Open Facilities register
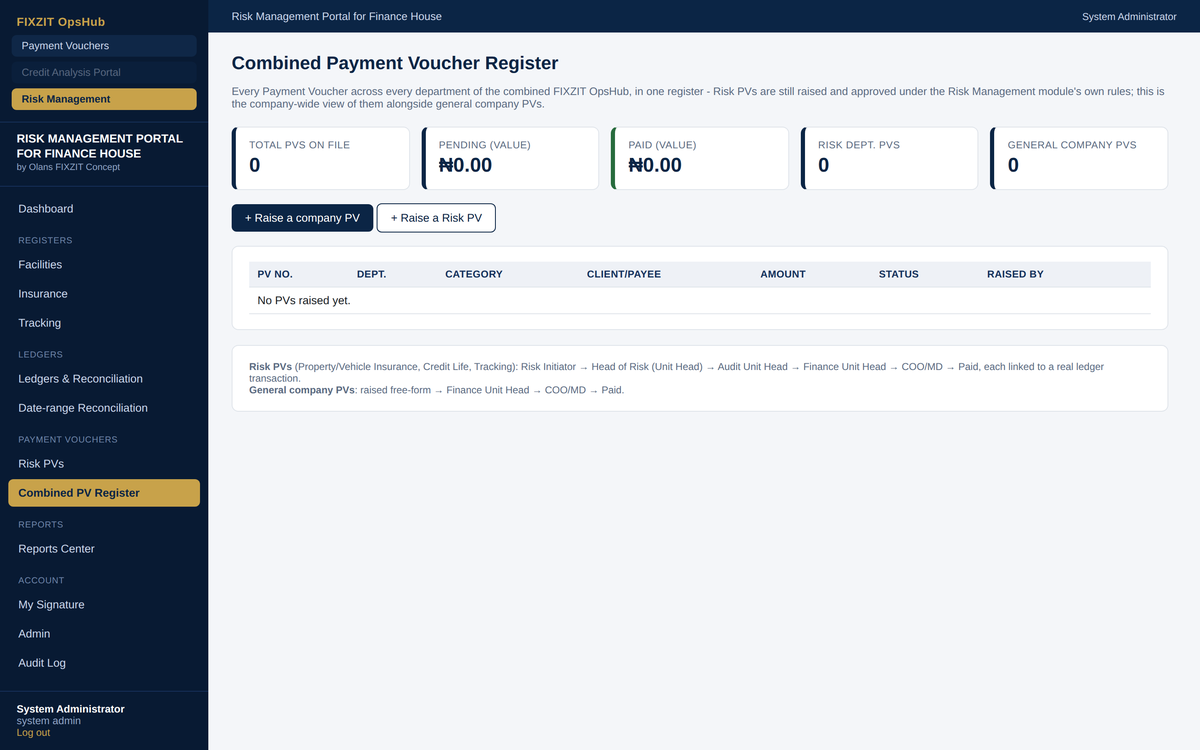Screen dimensions: 1200x750 104,265
